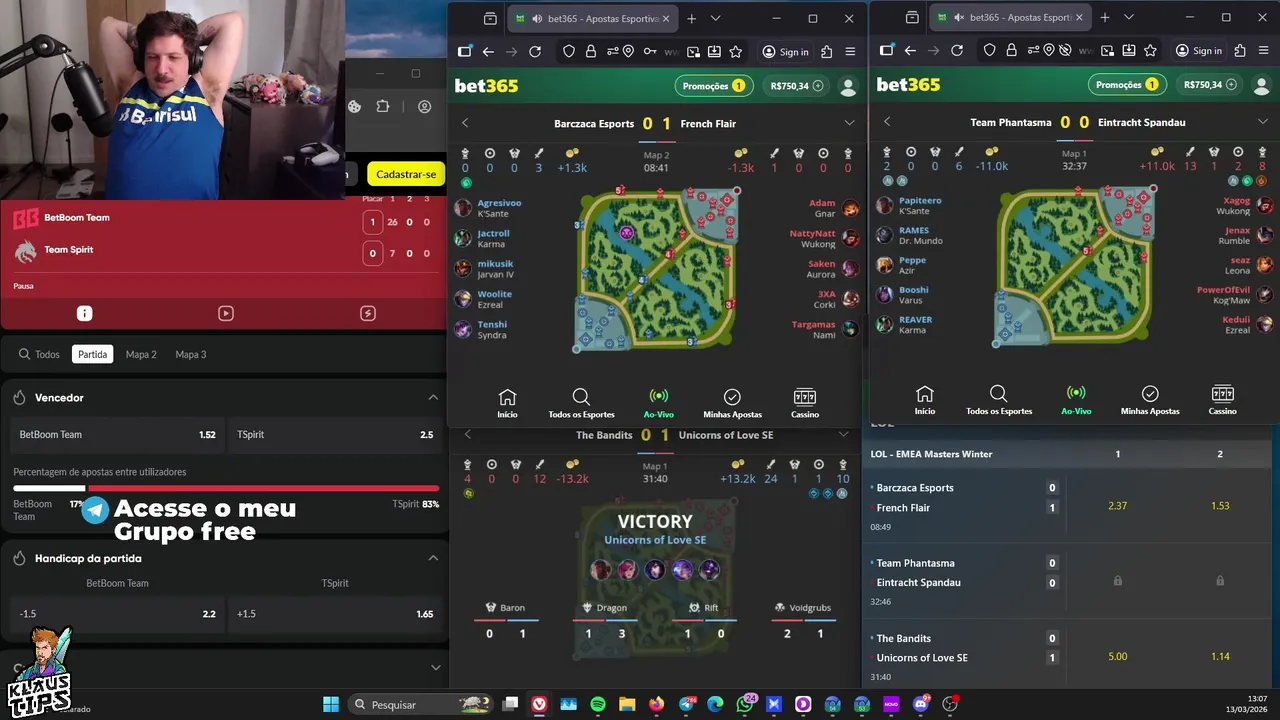Select BetBoom Team -1.5 handicap at 2.2
The image size is (1280, 720).
pyautogui.click(x=118, y=614)
